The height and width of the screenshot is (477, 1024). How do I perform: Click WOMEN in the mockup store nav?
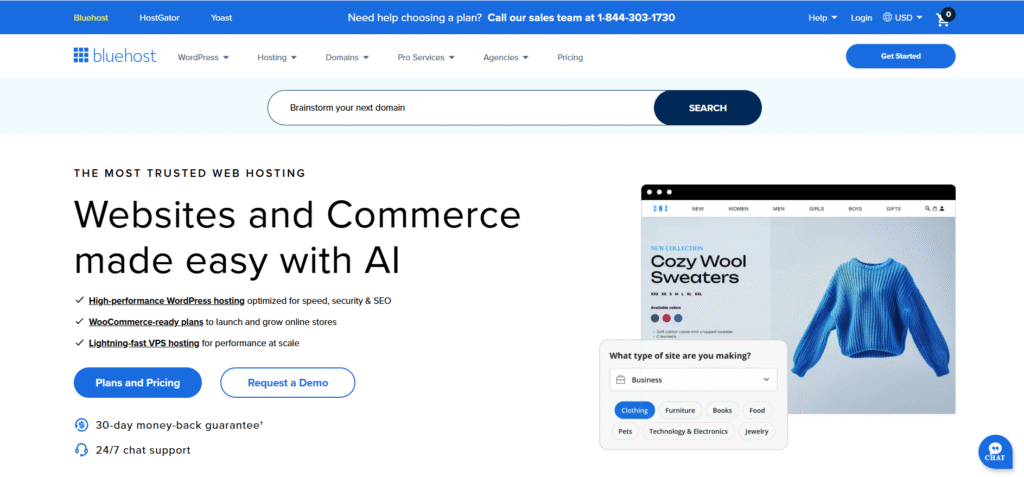click(x=738, y=209)
